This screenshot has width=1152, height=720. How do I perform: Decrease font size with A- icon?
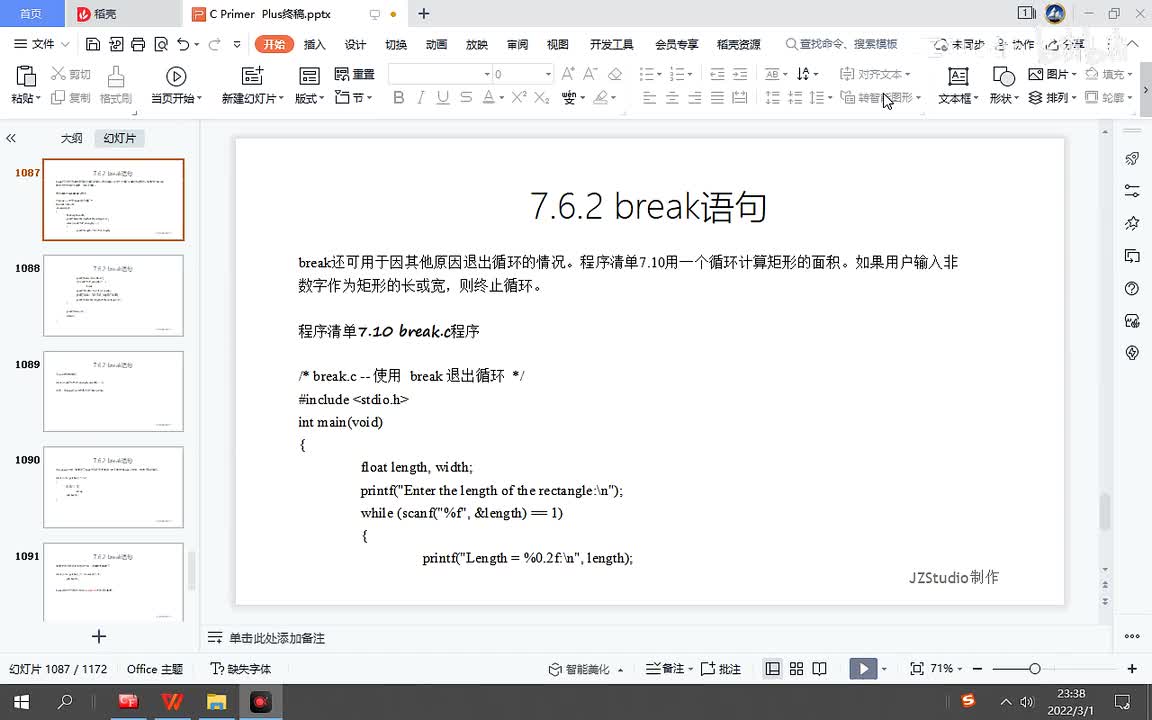pos(590,73)
